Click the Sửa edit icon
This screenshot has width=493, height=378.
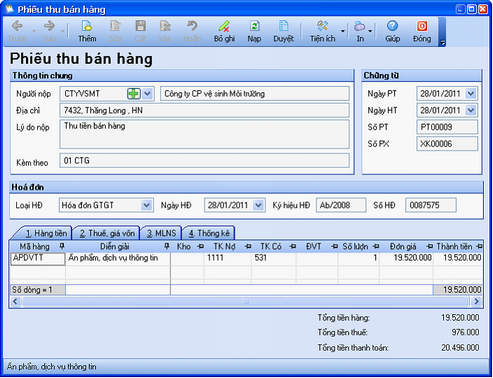(x=115, y=26)
